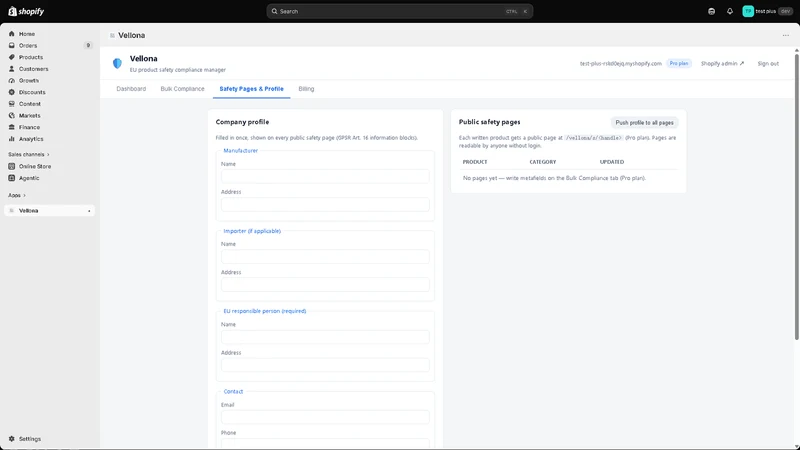Click the Manufacturer Address field
Screen dimensions: 800x450
click(x=325, y=205)
